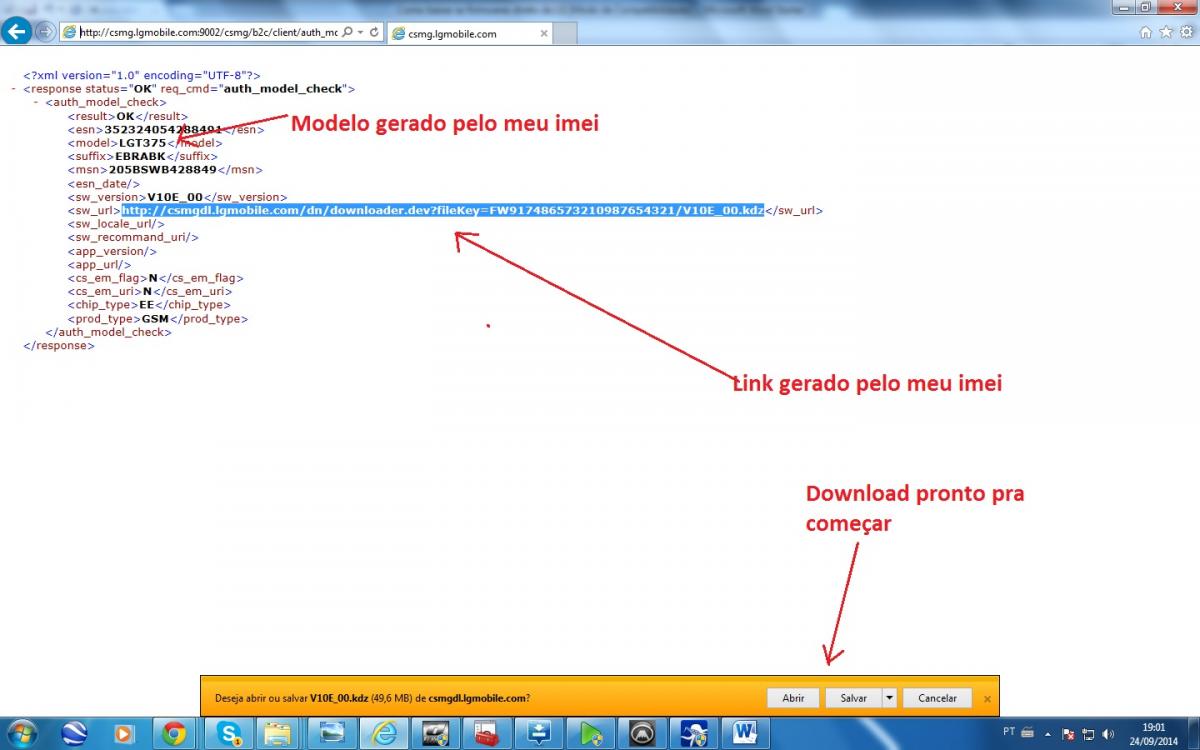
Task: Open the network tray icon
Action: 1090,734
